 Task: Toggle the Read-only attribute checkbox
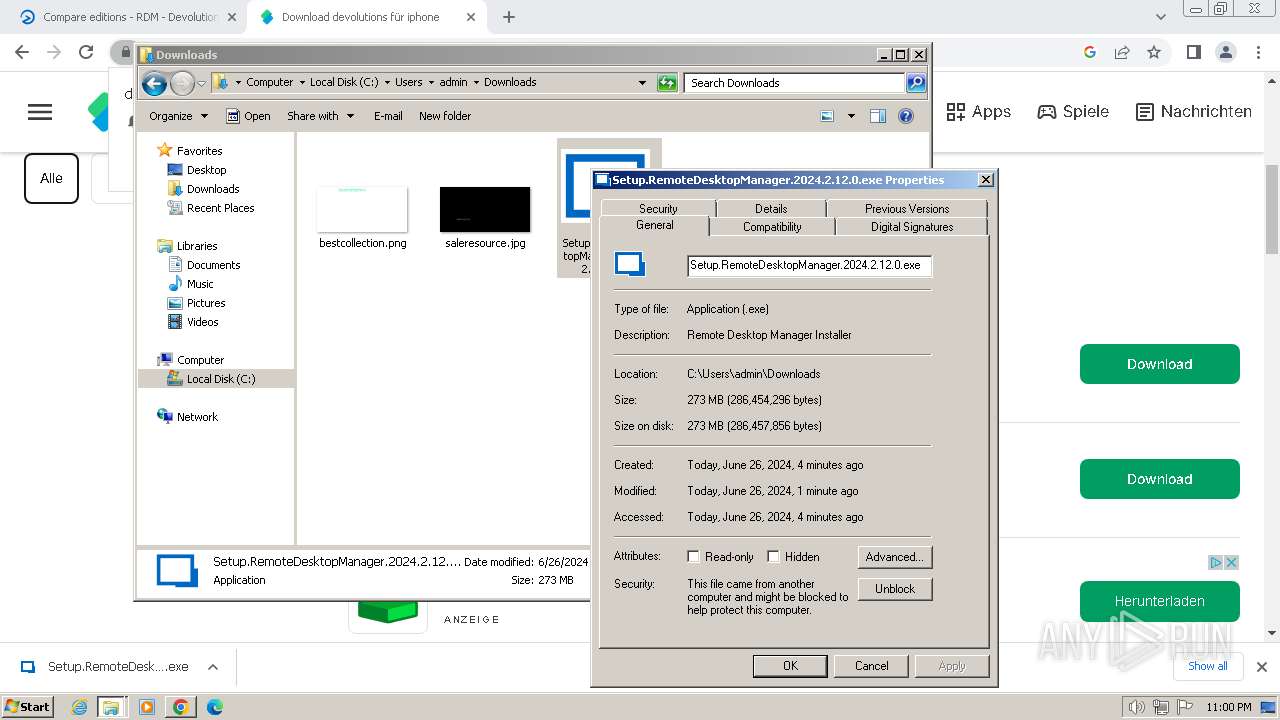click(693, 557)
